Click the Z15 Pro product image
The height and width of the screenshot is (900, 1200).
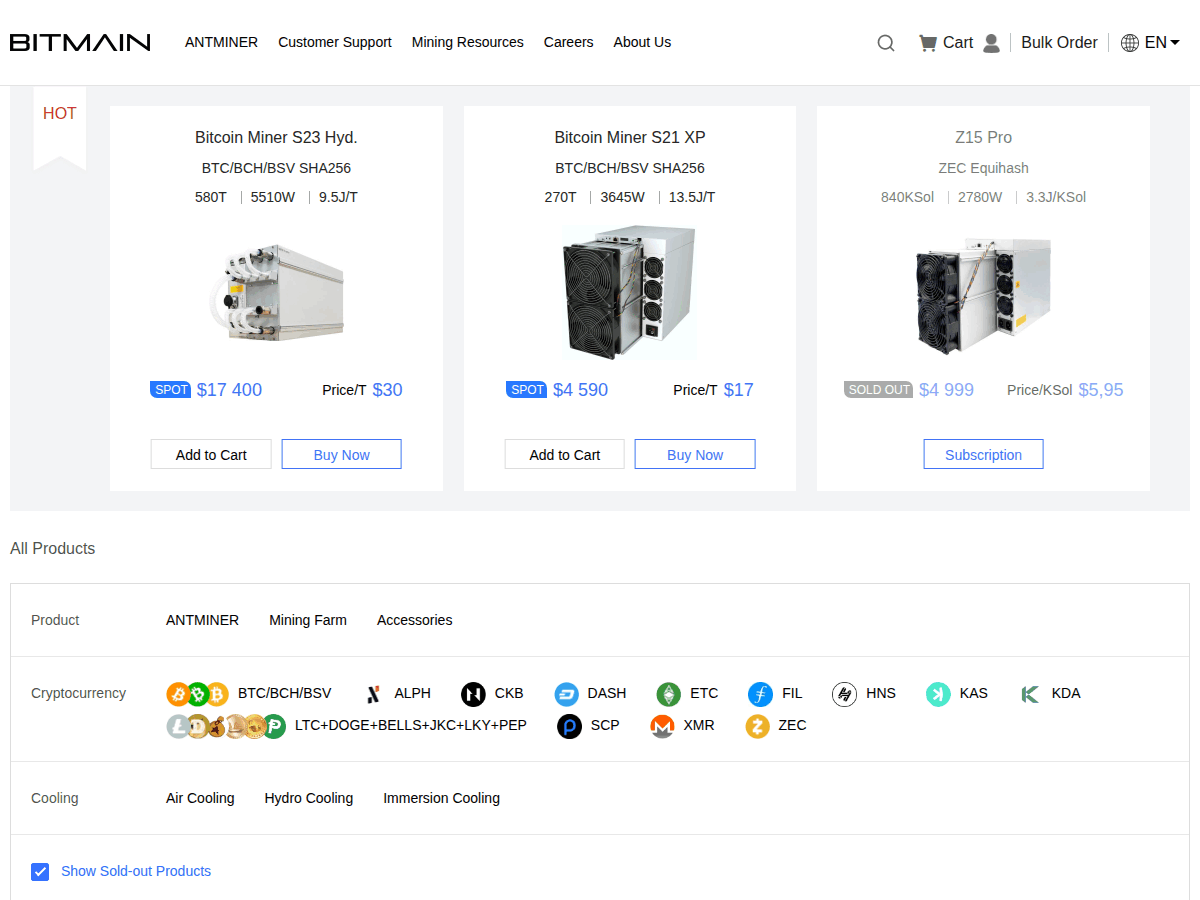[x=983, y=293]
